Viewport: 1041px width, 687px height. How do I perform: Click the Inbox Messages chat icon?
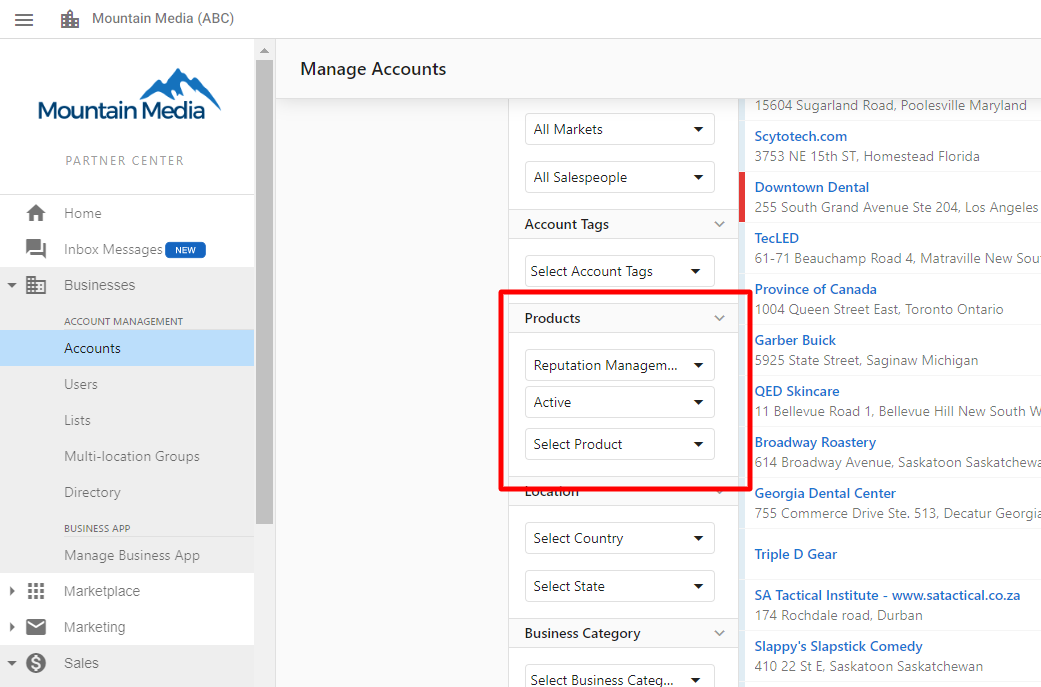36,249
